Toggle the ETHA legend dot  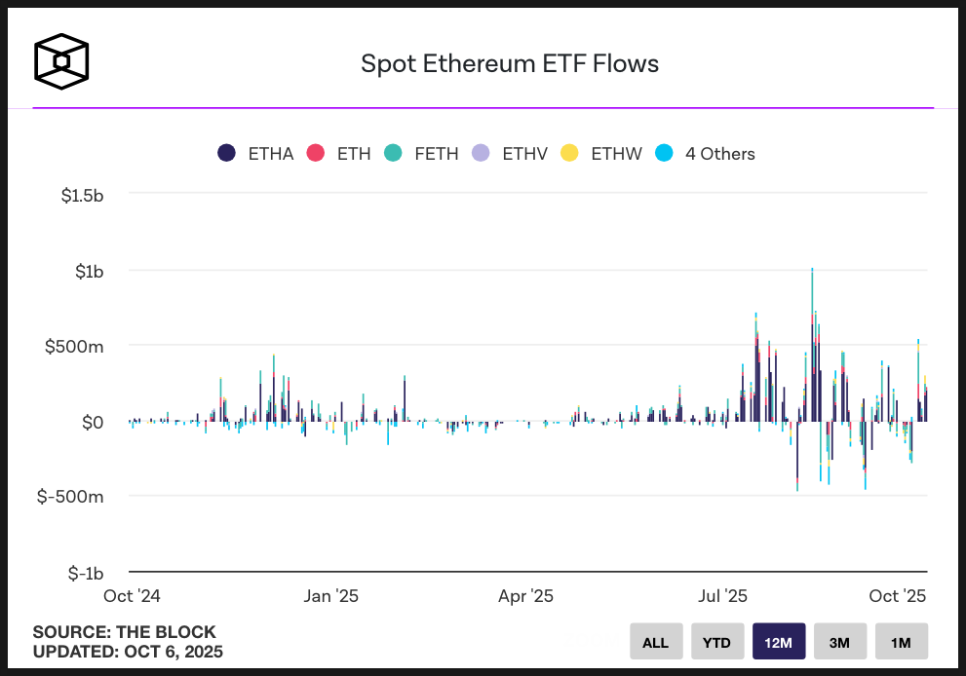click(x=227, y=153)
